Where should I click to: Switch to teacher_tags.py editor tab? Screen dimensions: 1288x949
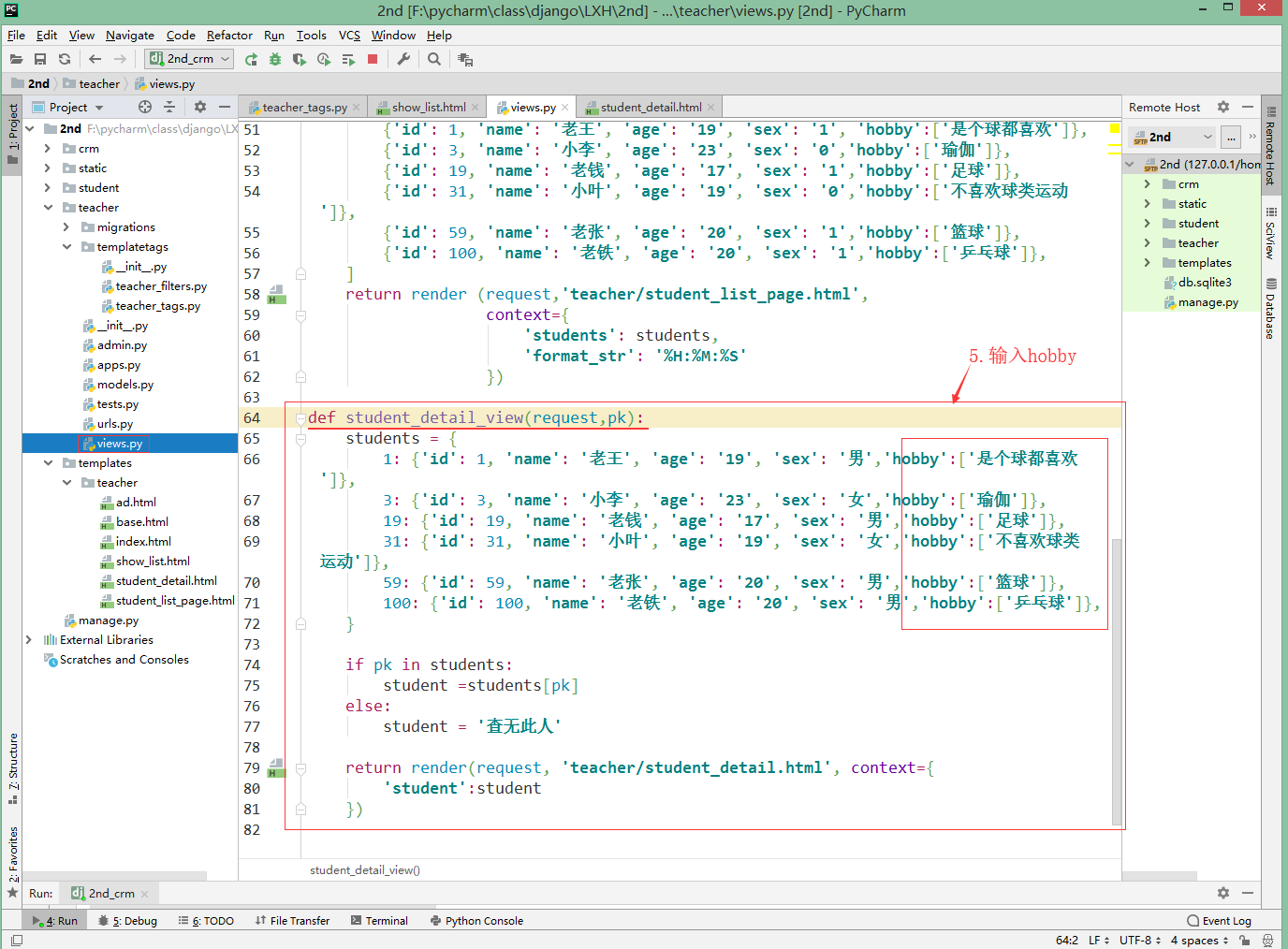(304, 108)
